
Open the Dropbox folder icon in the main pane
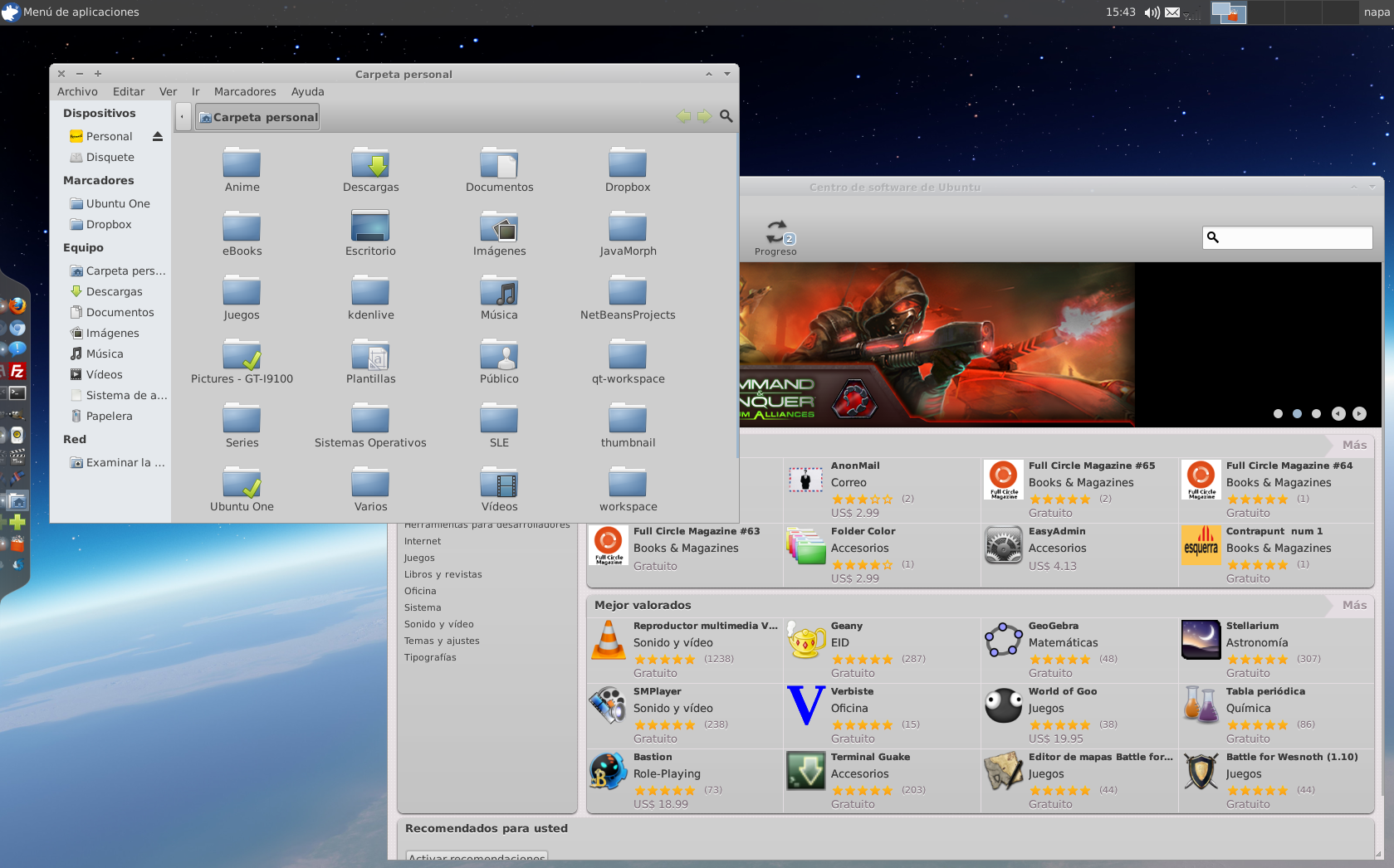pos(628,169)
